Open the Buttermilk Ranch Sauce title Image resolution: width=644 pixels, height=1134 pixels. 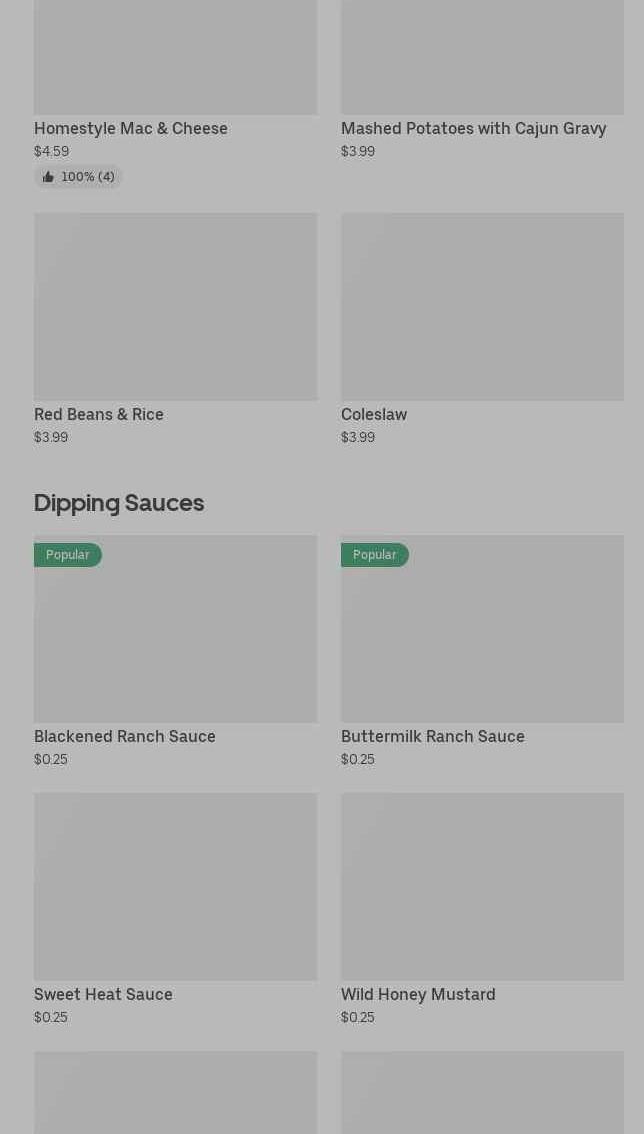pyautogui.click(x=432, y=736)
